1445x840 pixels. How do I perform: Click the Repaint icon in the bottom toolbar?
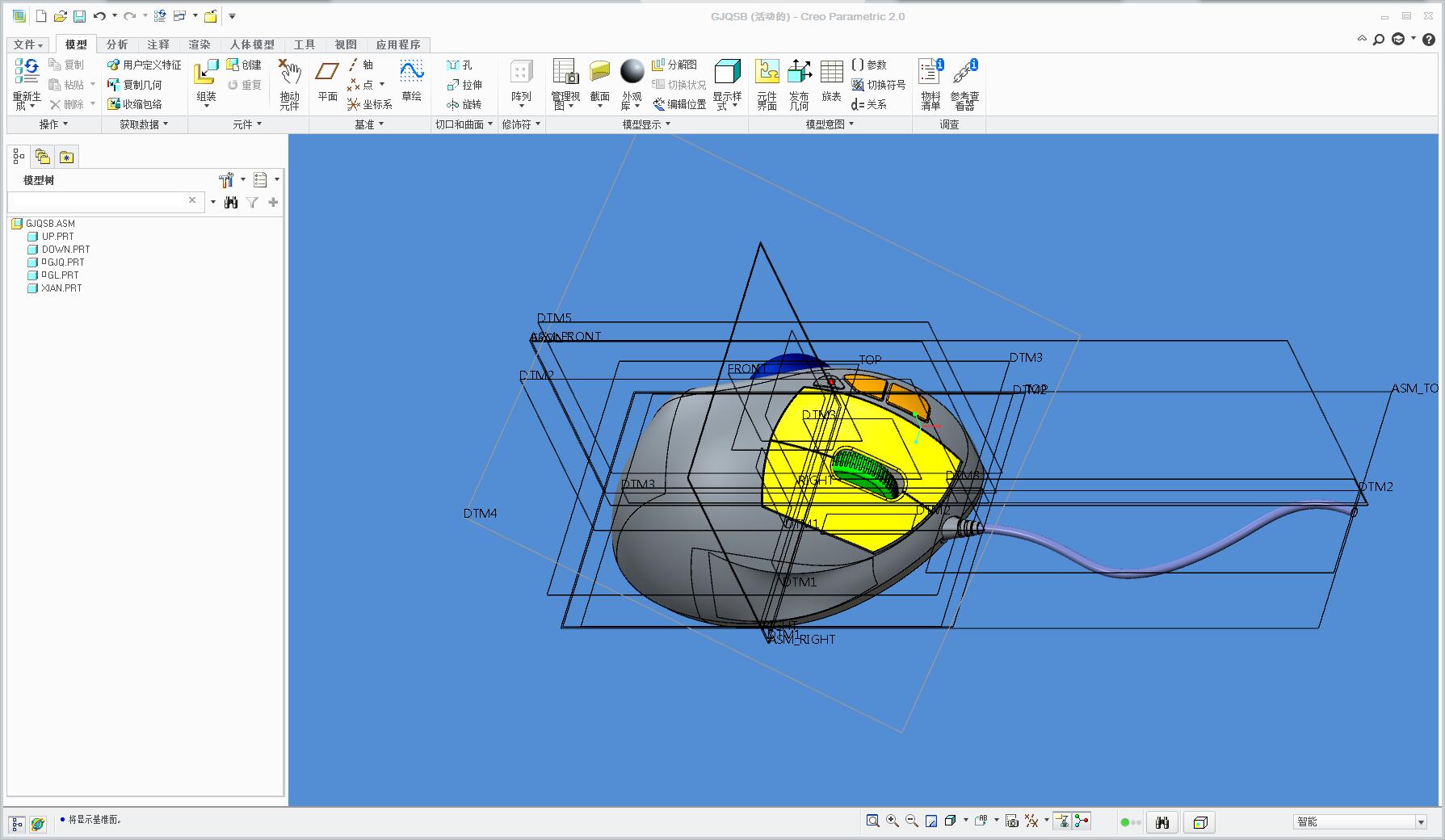(931, 821)
